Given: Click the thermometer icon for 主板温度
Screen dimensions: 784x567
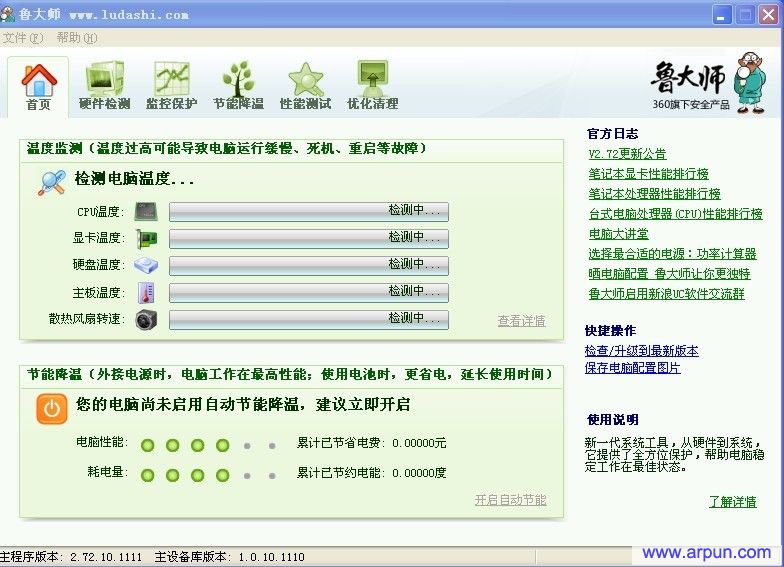Looking at the screenshot, I should (146, 293).
